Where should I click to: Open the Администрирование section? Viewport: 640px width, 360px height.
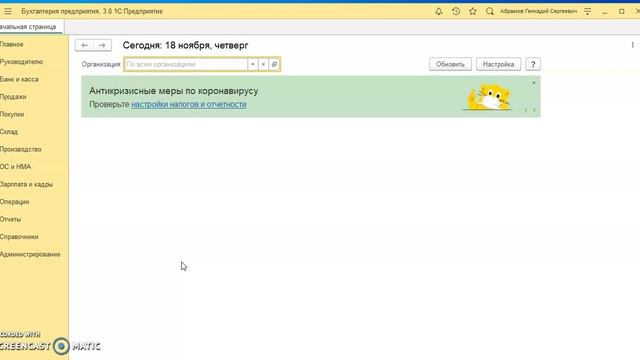click(30, 254)
